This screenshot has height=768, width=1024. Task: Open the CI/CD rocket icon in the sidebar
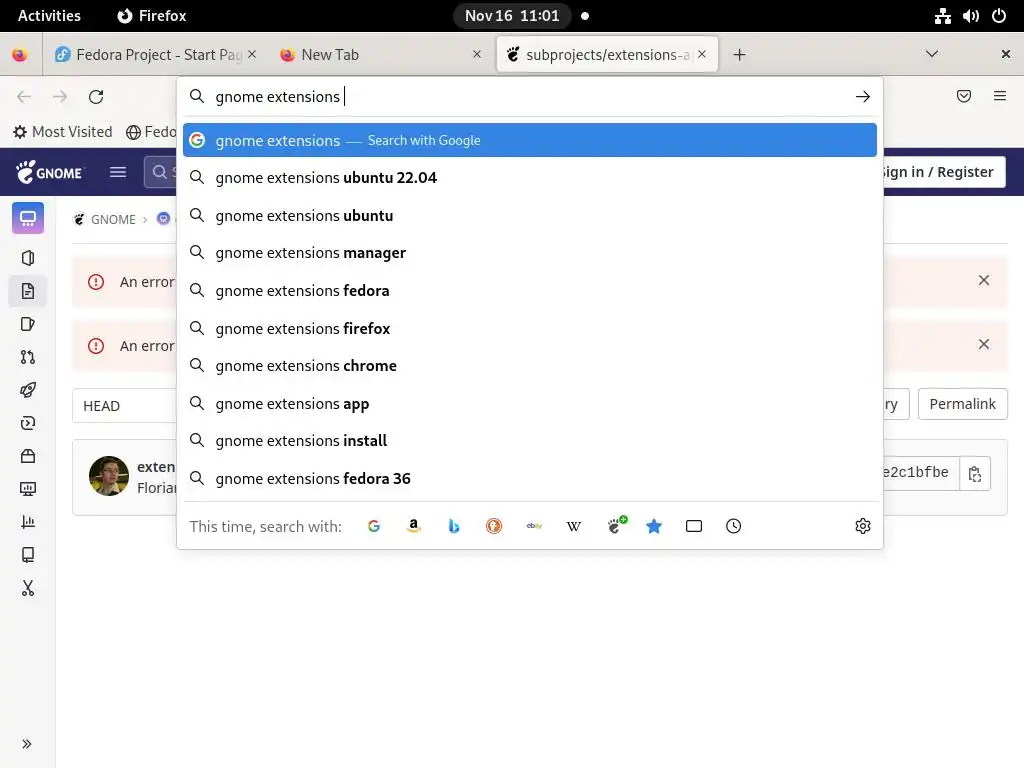point(28,390)
